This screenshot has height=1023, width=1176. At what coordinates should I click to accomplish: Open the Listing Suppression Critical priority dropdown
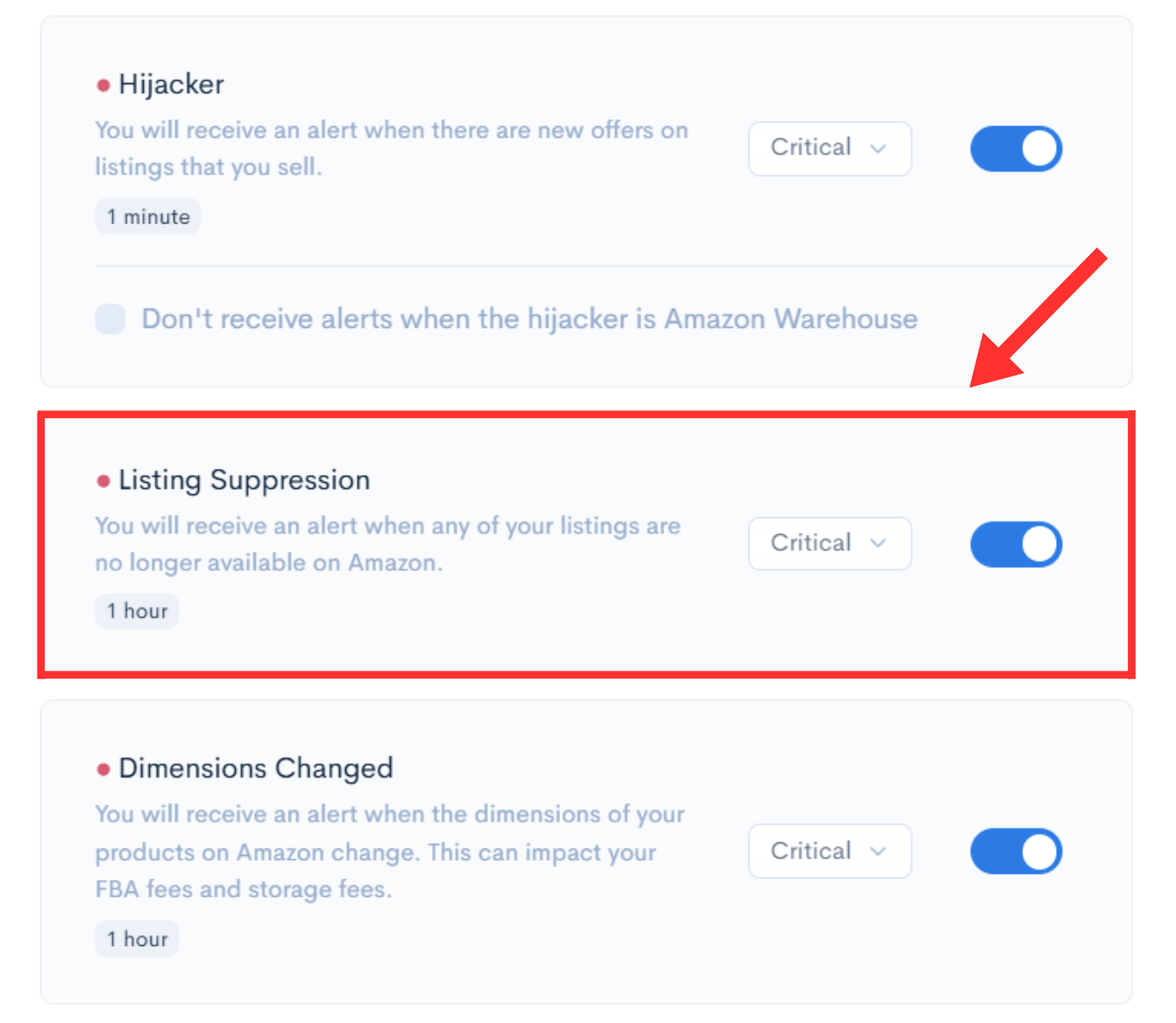[830, 543]
